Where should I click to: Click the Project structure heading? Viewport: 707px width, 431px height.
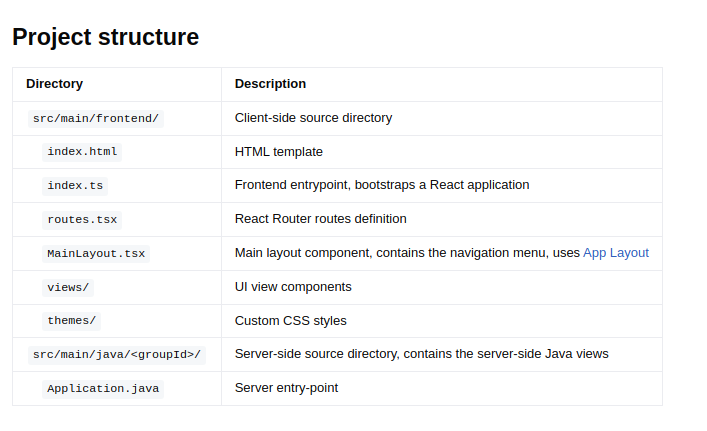[x=106, y=37]
